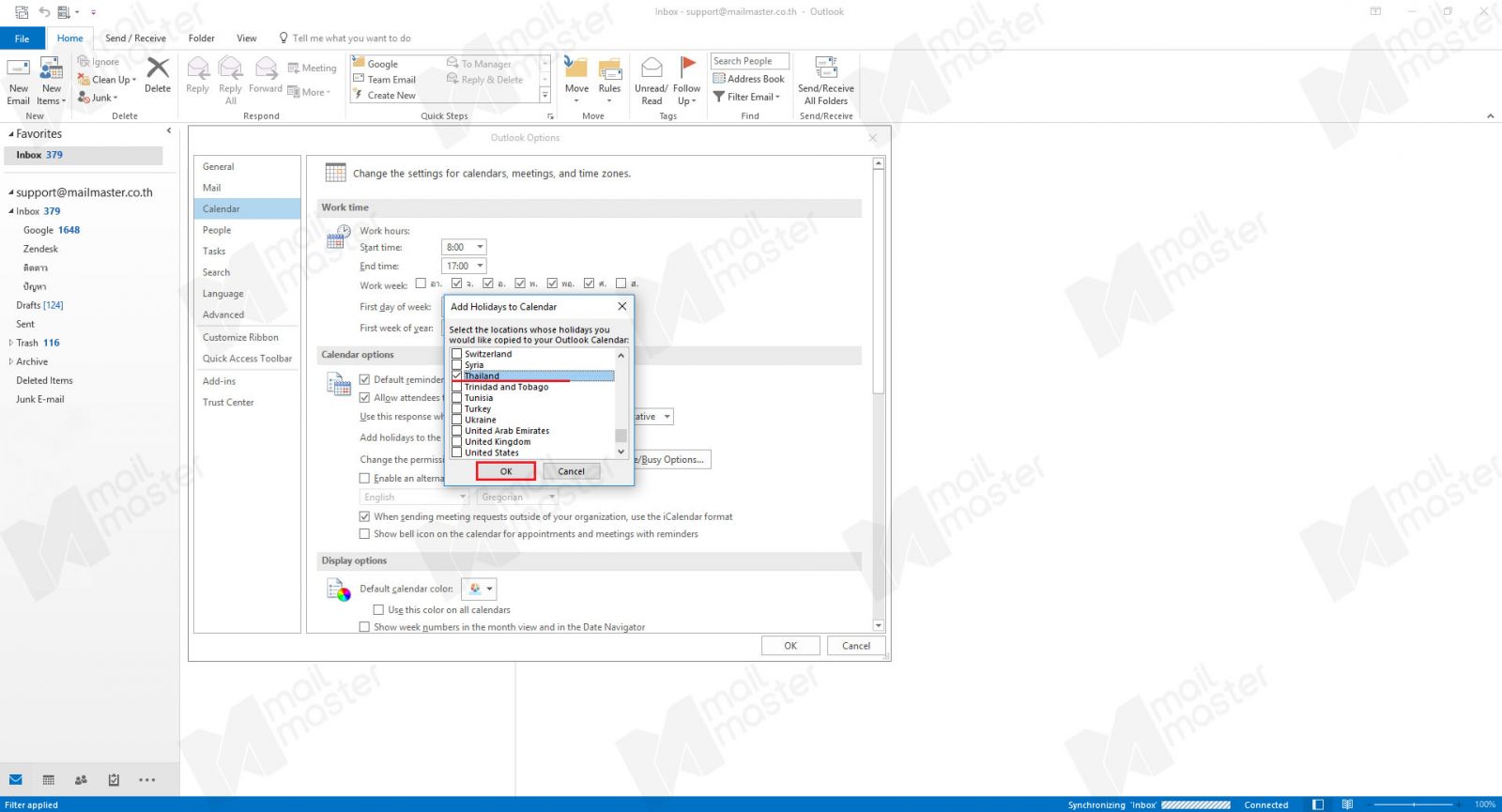
Task: Toggle the iCalendar format checkbox
Action: [364, 516]
